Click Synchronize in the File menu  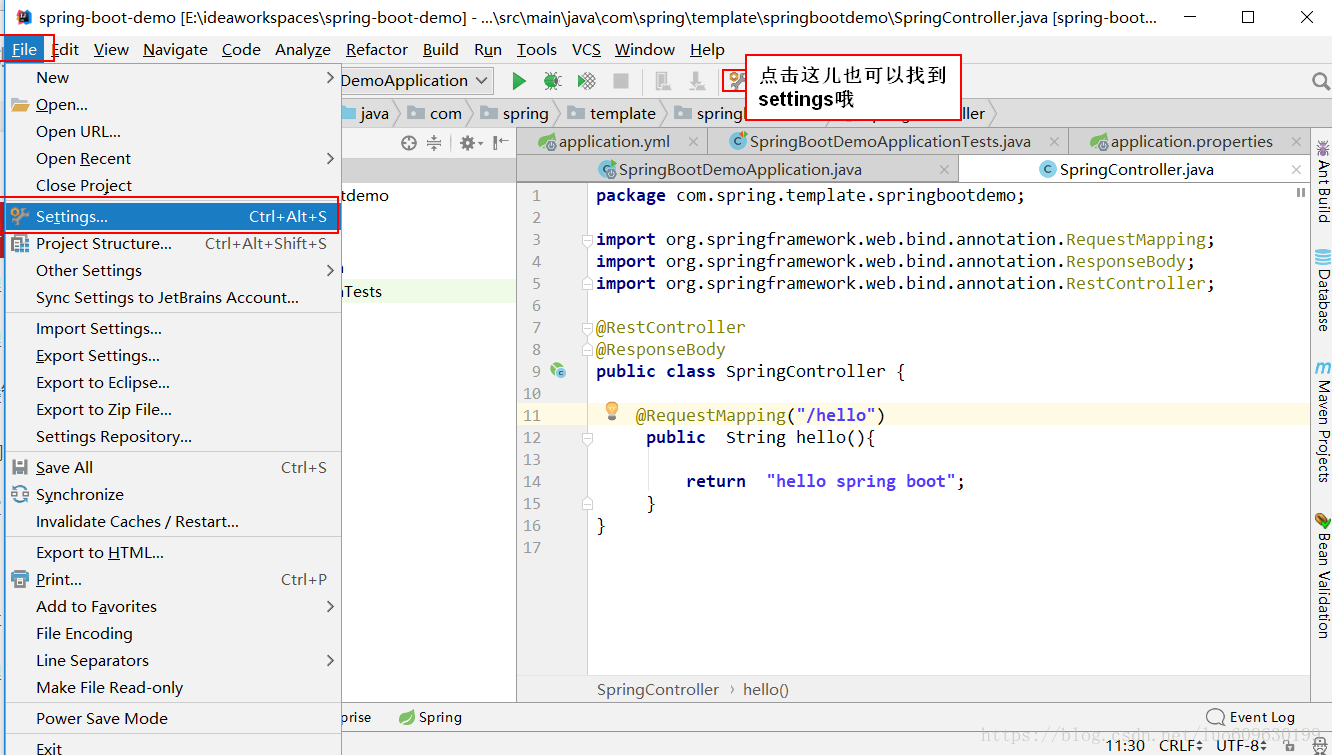(174, 494)
